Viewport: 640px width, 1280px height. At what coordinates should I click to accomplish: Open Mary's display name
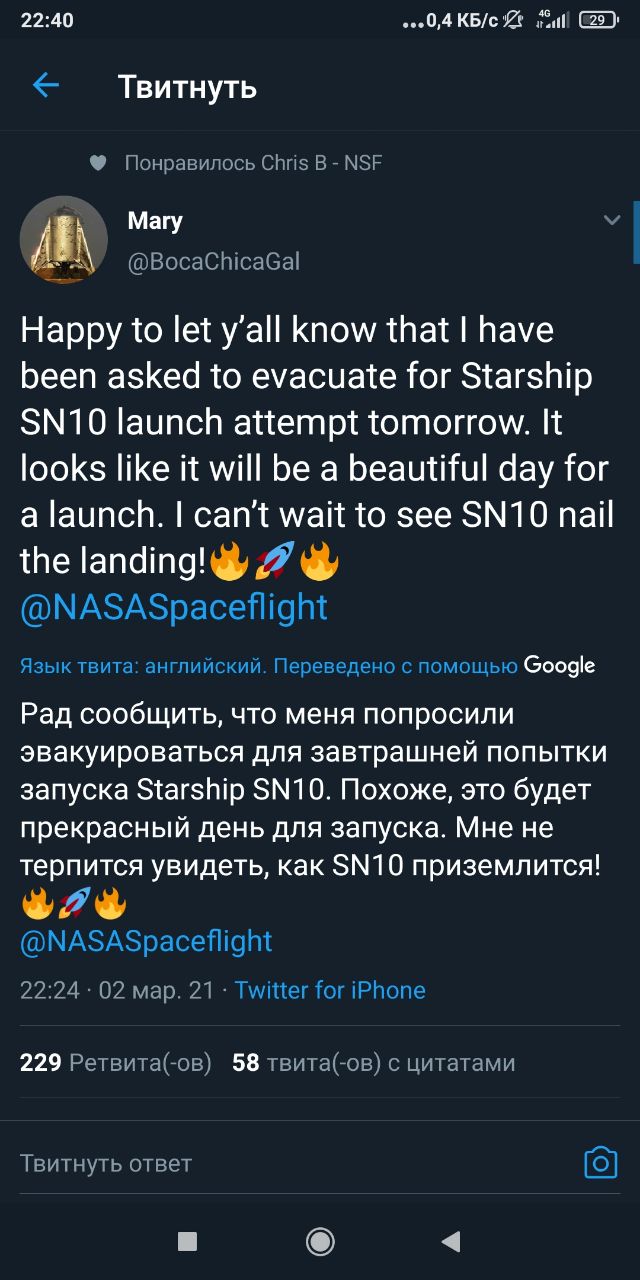(x=155, y=220)
